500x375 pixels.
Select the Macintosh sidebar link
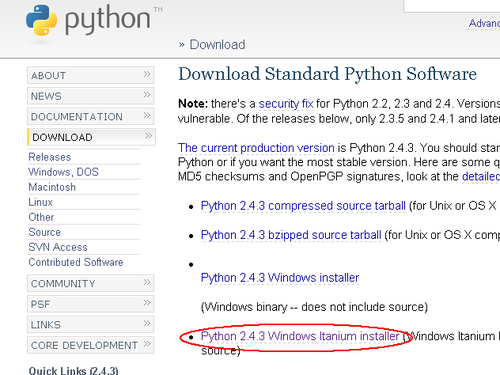coord(52,187)
